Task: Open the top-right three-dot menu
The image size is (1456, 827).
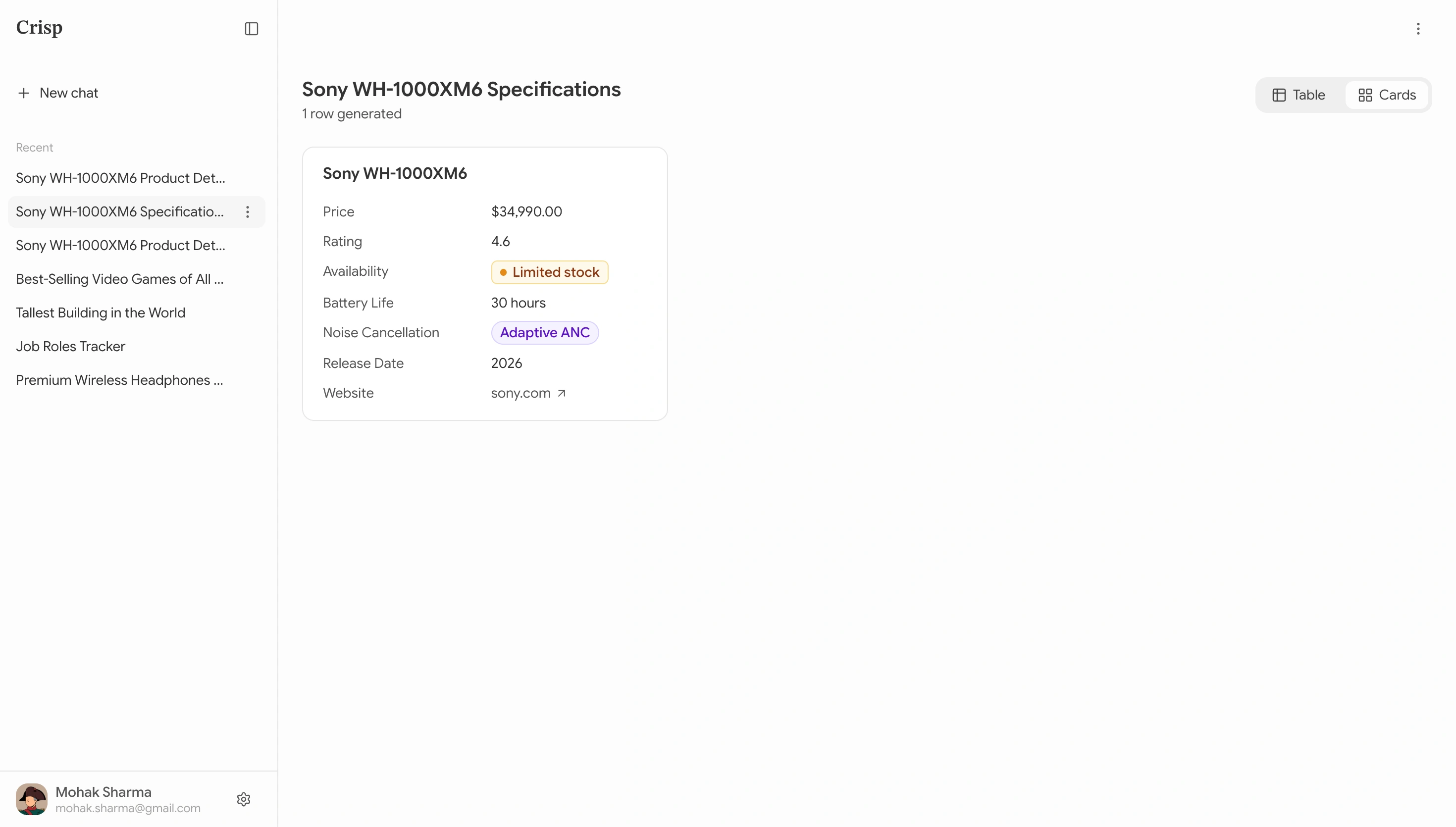Action: [1418, 29]
